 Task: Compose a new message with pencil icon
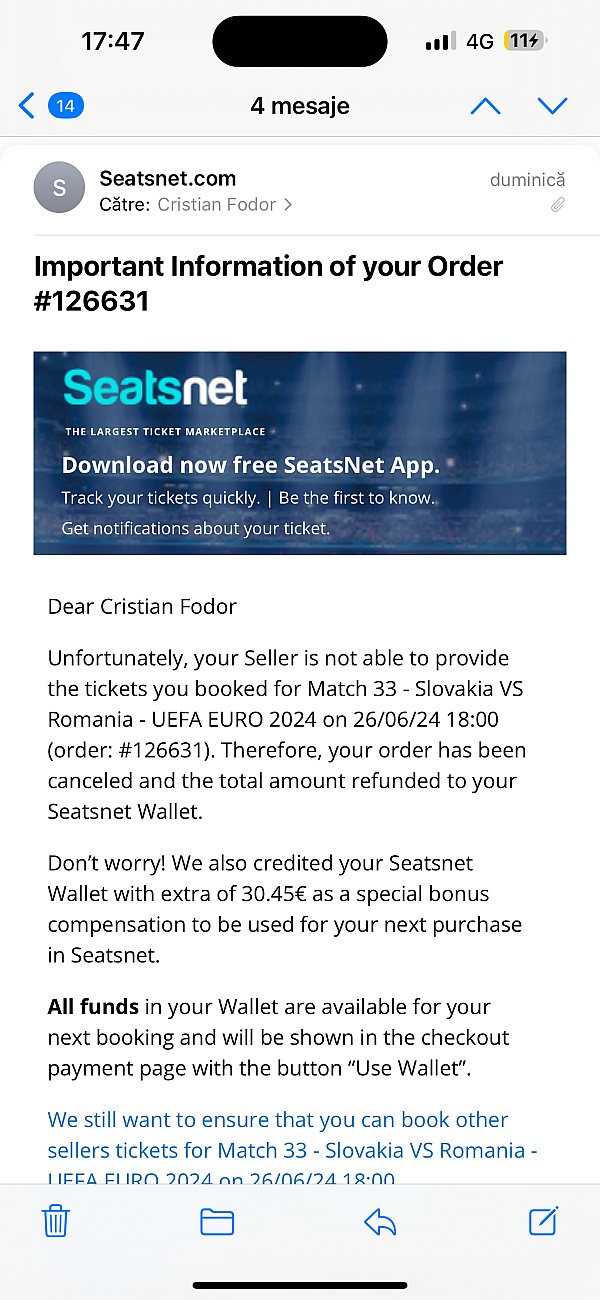(543, 1220)
